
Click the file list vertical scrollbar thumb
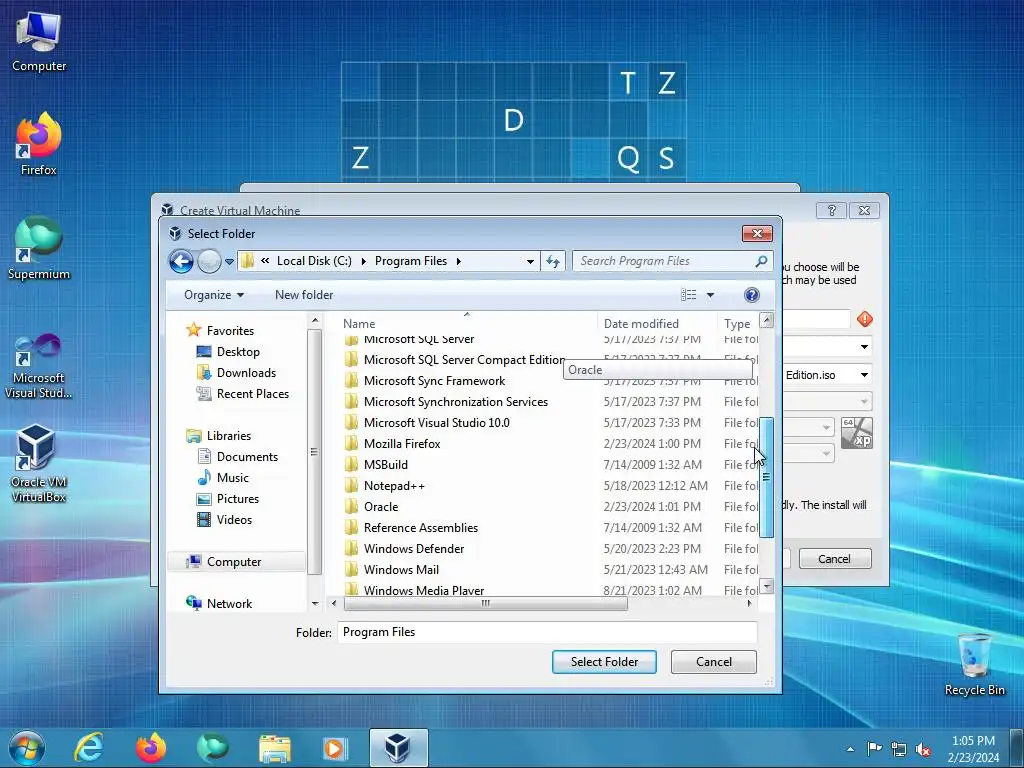coord(767,477)
